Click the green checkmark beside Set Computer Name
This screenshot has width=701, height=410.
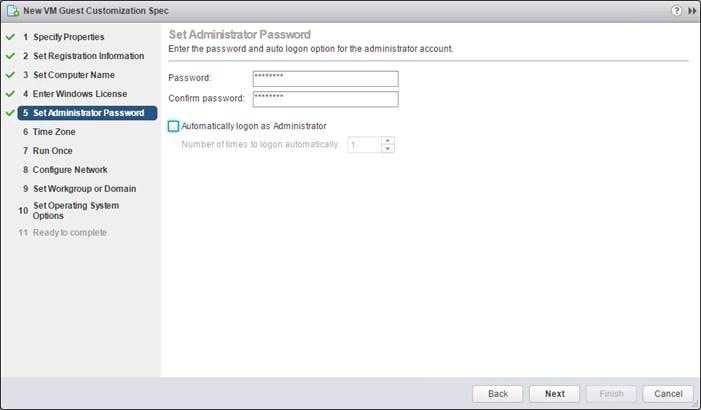click(x=10, y=75)
